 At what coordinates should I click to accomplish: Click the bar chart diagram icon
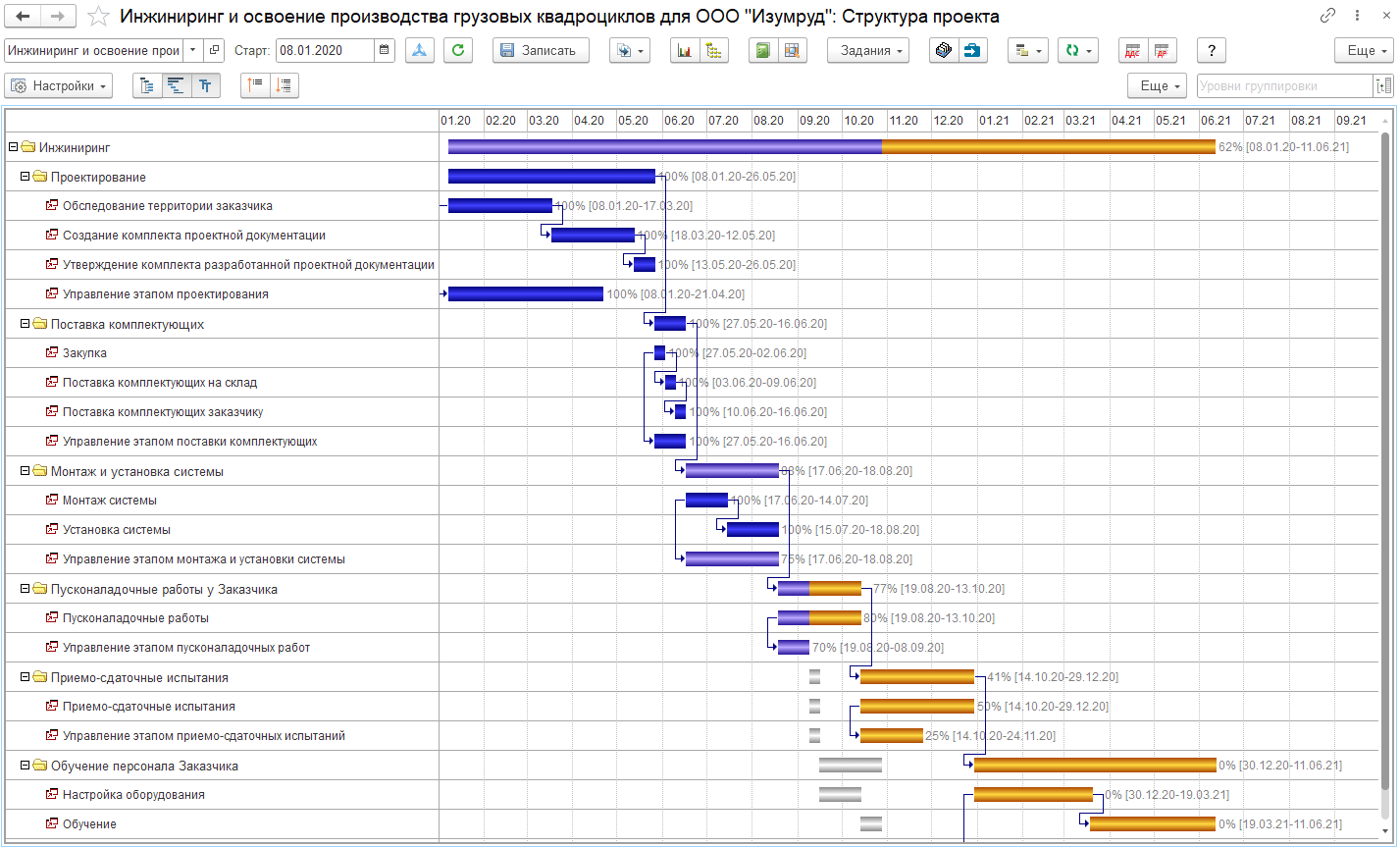tap(684, 51)
